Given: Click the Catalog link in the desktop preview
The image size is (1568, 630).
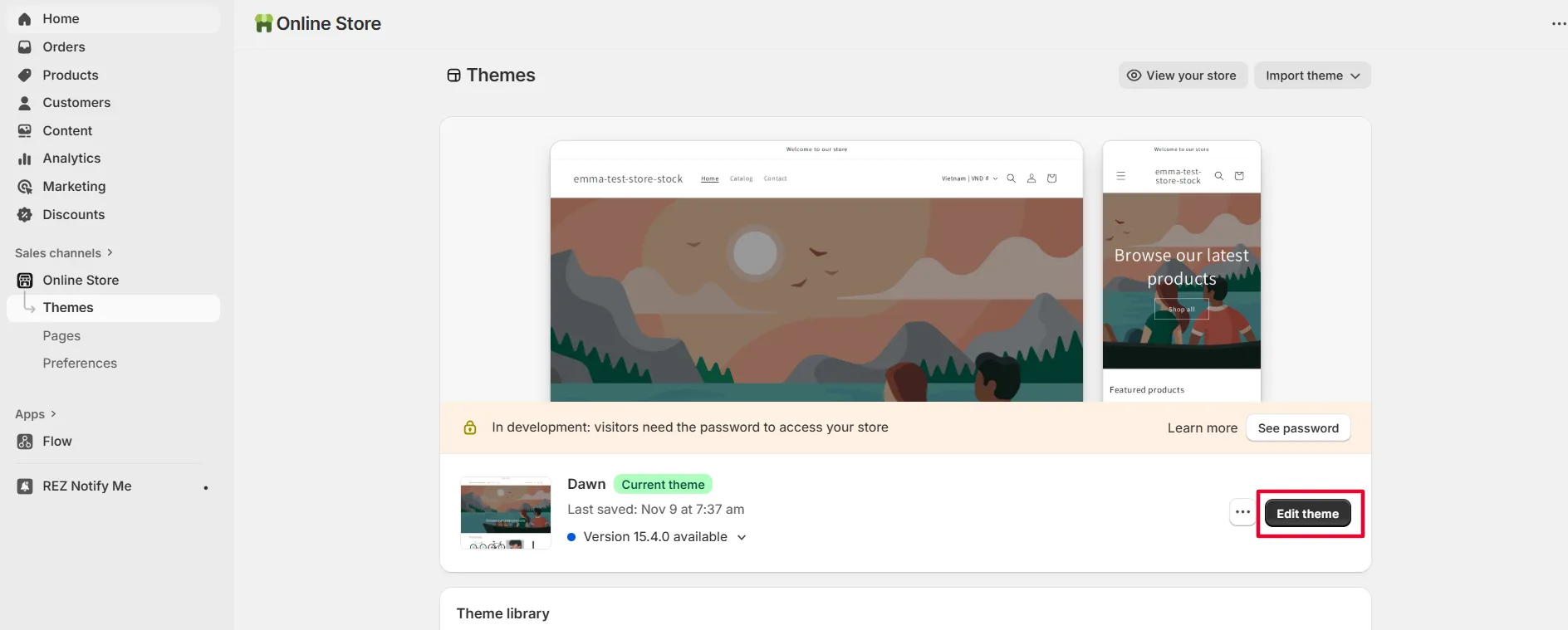Looking at the screenshot, I should (x=741, y=178).
